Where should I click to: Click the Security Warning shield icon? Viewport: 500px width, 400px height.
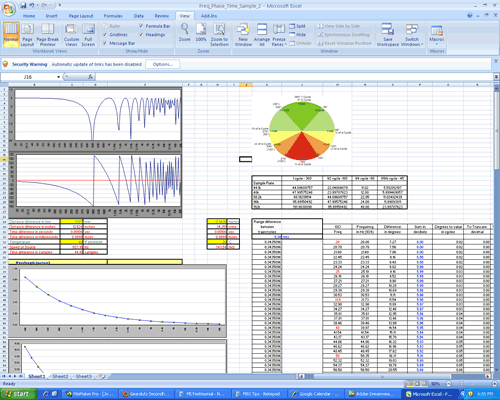tap(6, 64)
